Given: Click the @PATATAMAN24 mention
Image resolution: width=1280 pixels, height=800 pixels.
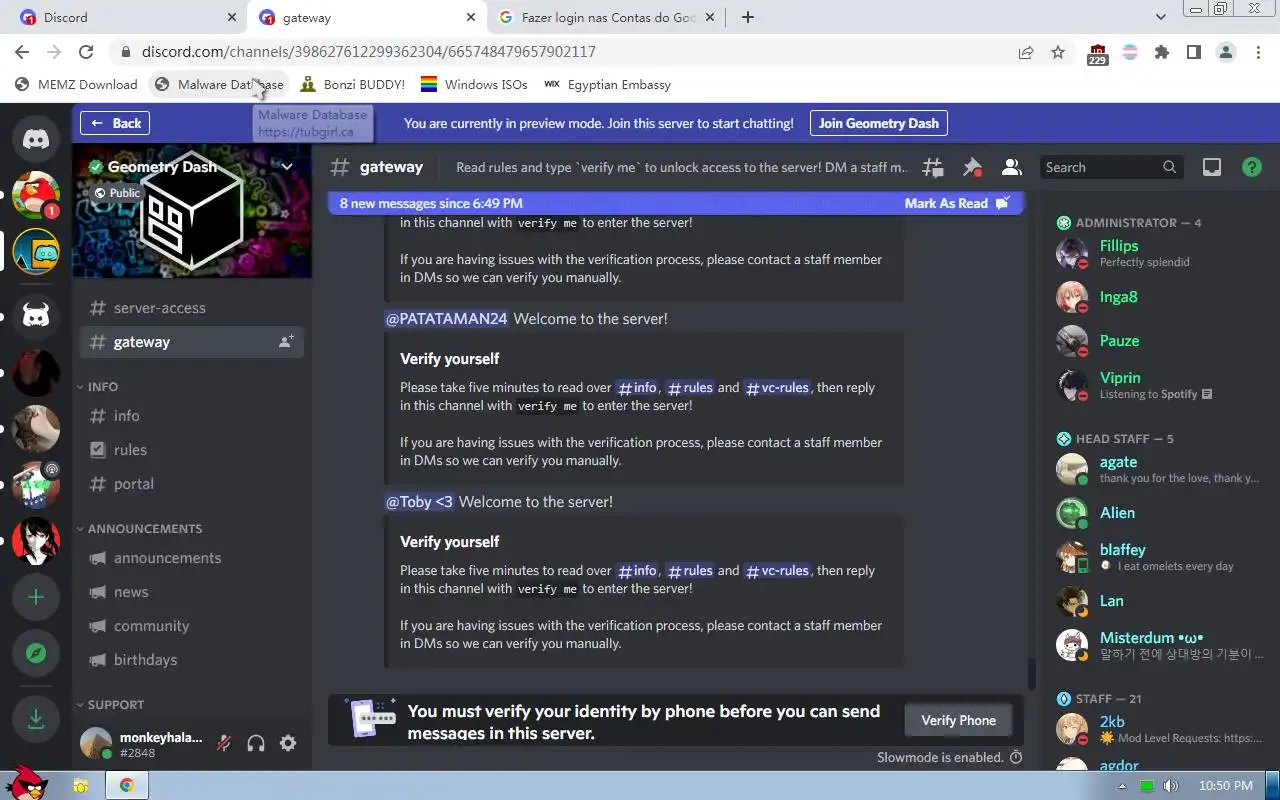Looking at the screenshot, I should pos(446,319).
